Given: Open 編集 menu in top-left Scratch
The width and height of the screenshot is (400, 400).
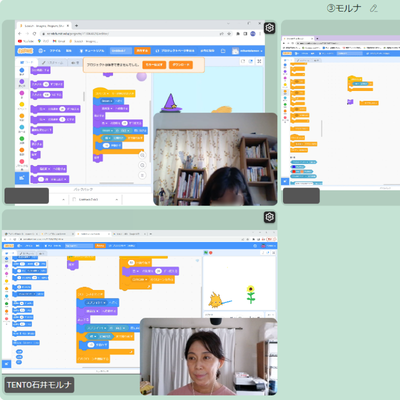Looking at the screenshot, I should (69, 51).
